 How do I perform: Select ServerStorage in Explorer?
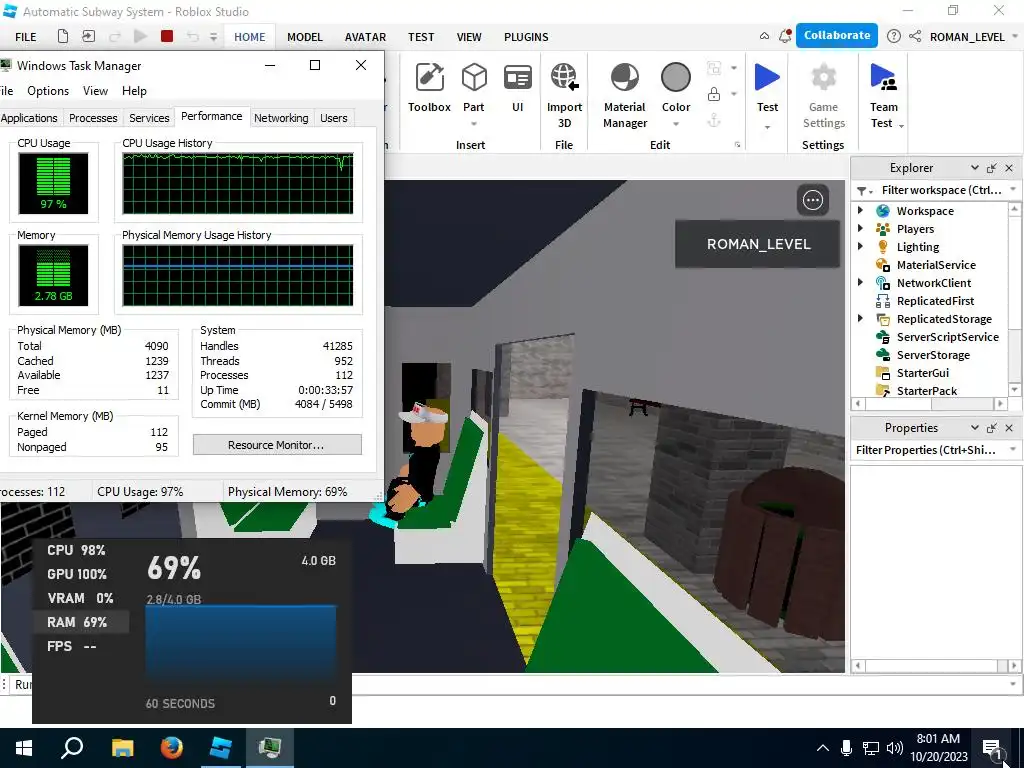933,355
